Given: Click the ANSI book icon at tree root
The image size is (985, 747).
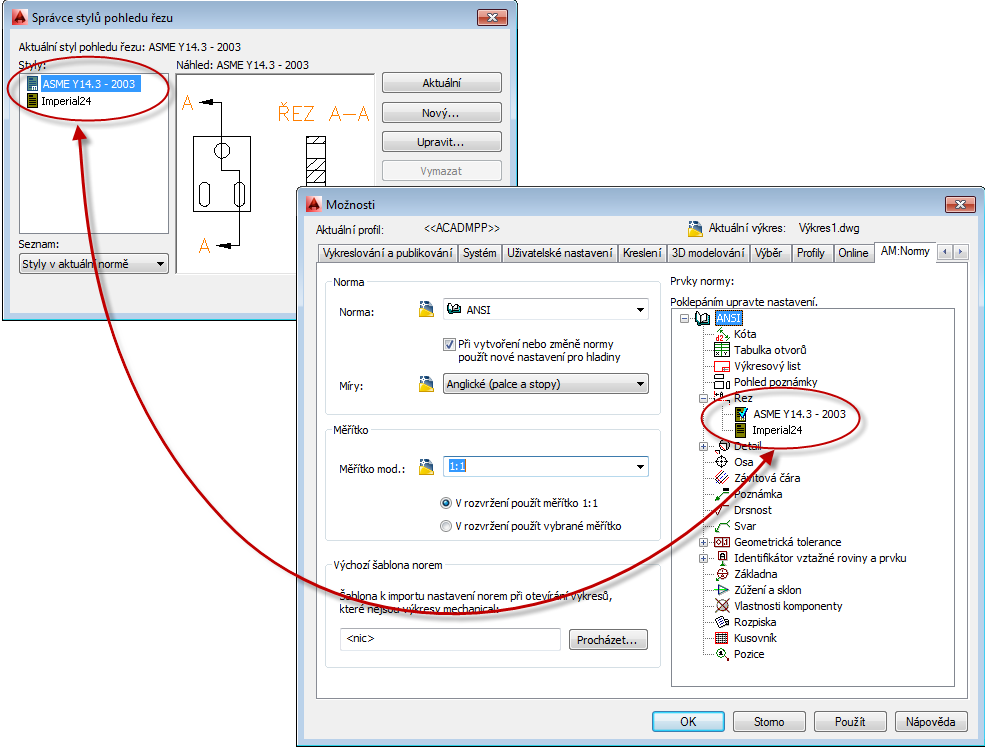Looking at the screenshot, I should click(702, 319).
